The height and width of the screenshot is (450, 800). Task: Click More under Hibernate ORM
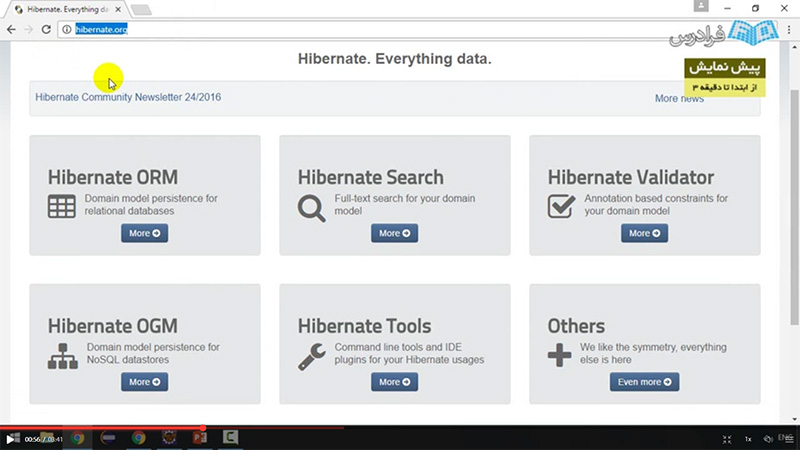point(144,233)
